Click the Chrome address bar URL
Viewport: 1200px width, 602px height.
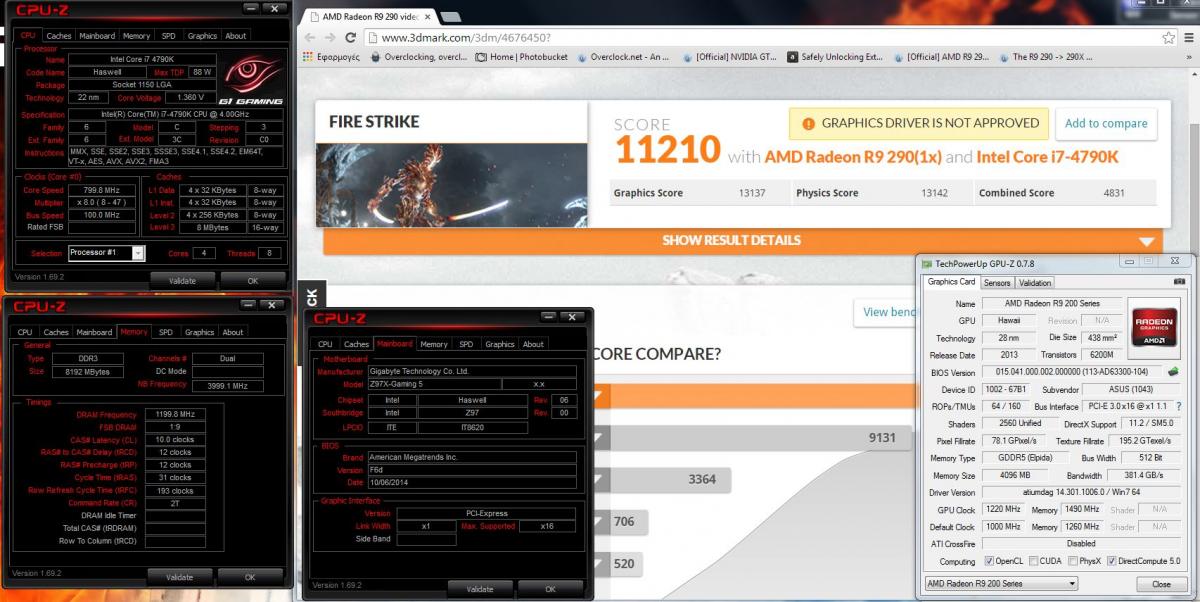465,38
